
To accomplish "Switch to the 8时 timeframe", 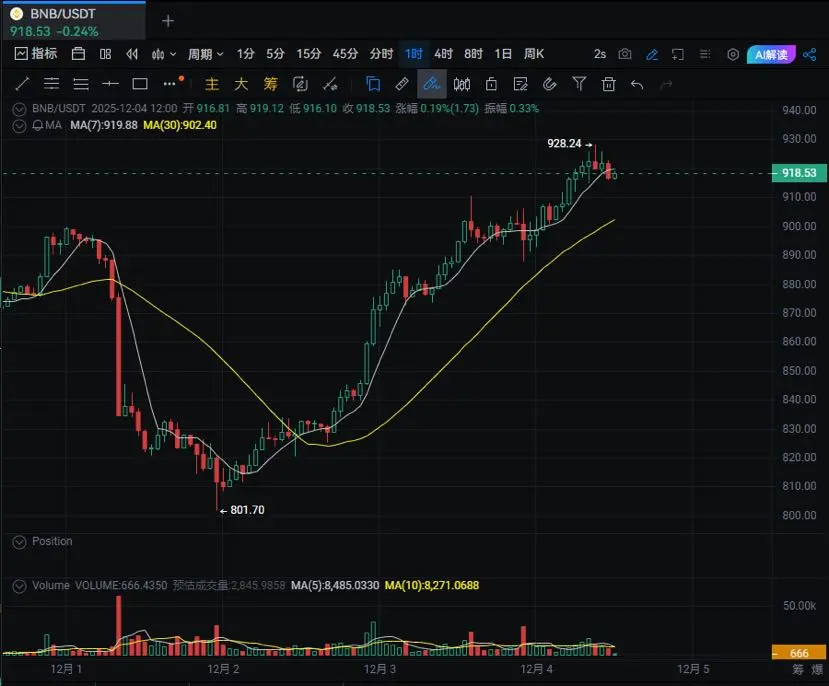I will (x=473, y=54).
